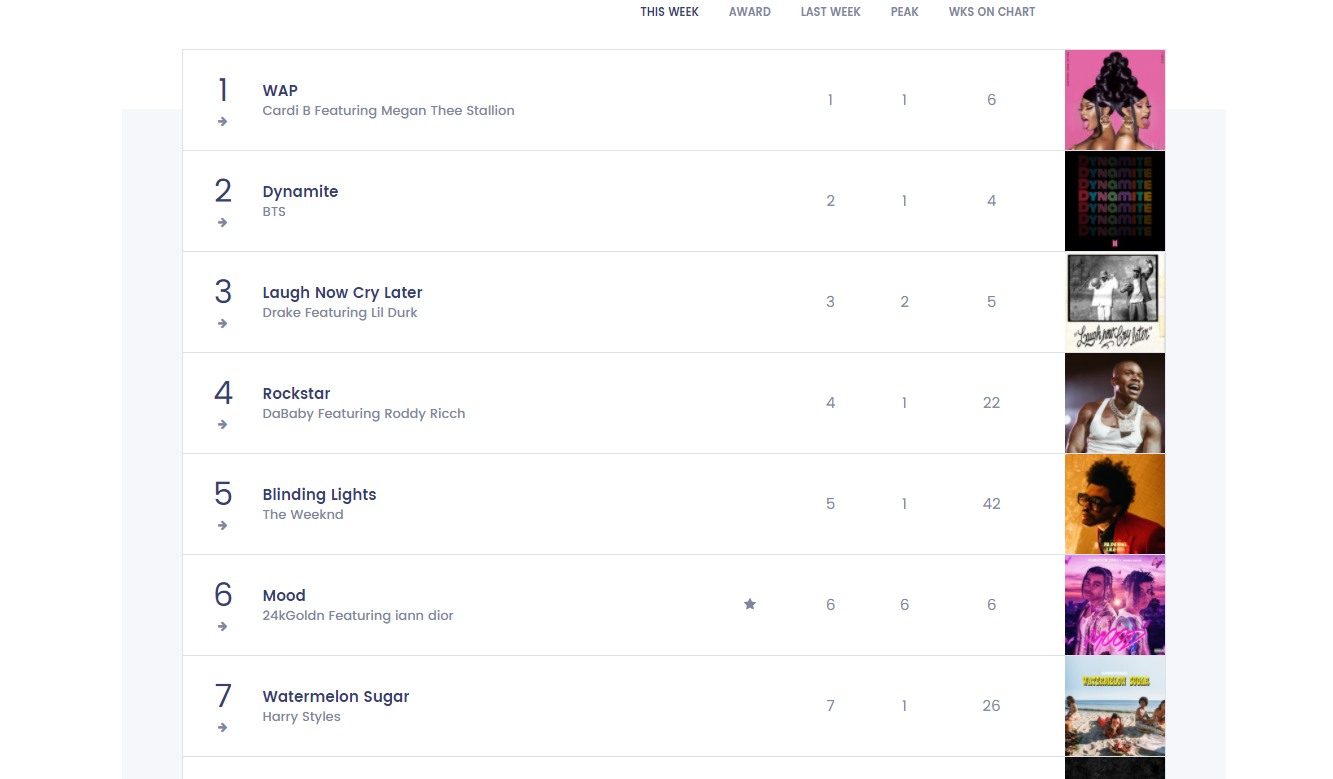Click the trend arrow beside Dynamite rank 2
The height and width of the screenshot is (779, 1333).
coord(222,223)
